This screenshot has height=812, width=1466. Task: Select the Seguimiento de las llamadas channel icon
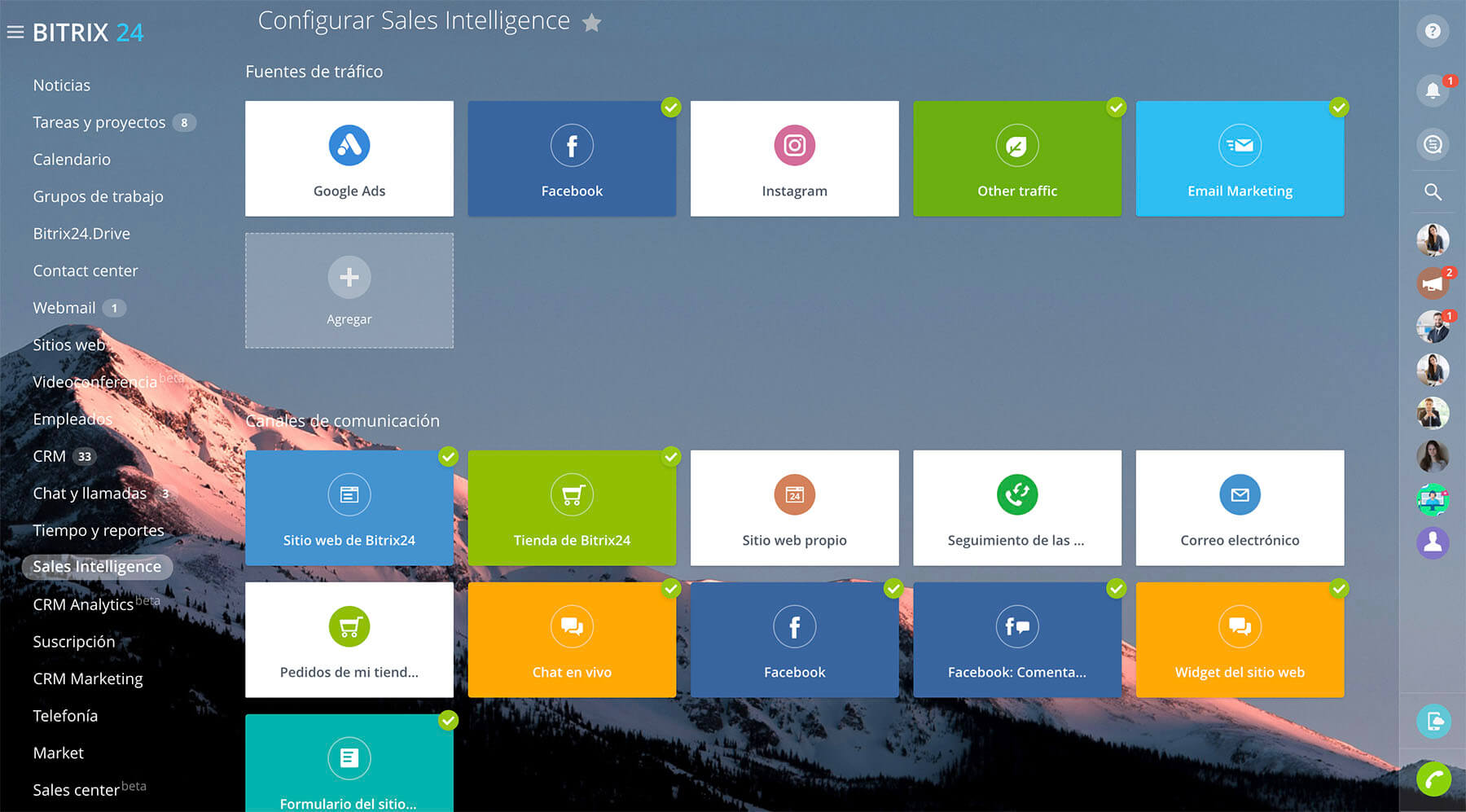[1016, 494]
